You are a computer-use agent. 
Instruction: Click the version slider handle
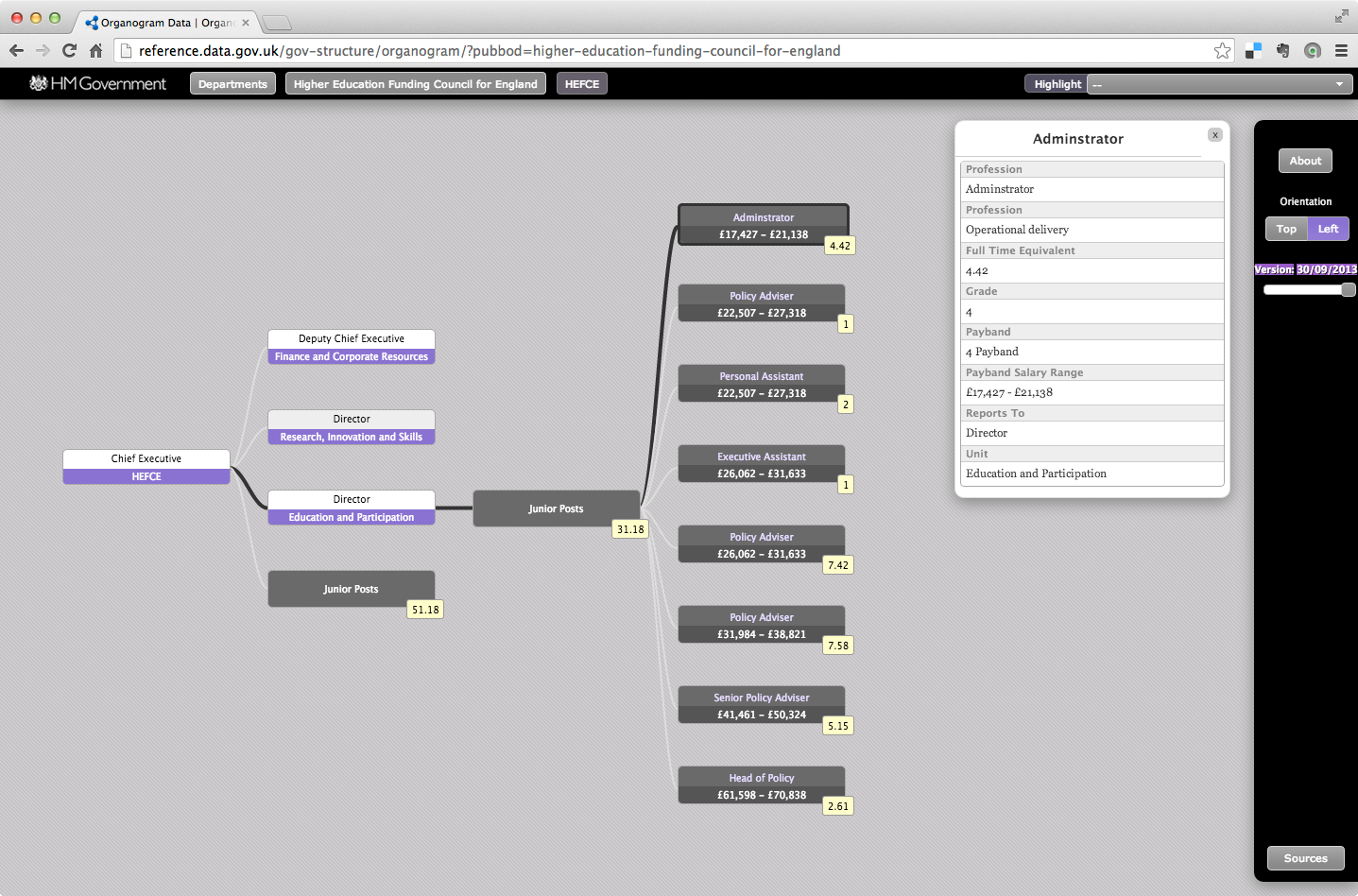[1349, 289]
